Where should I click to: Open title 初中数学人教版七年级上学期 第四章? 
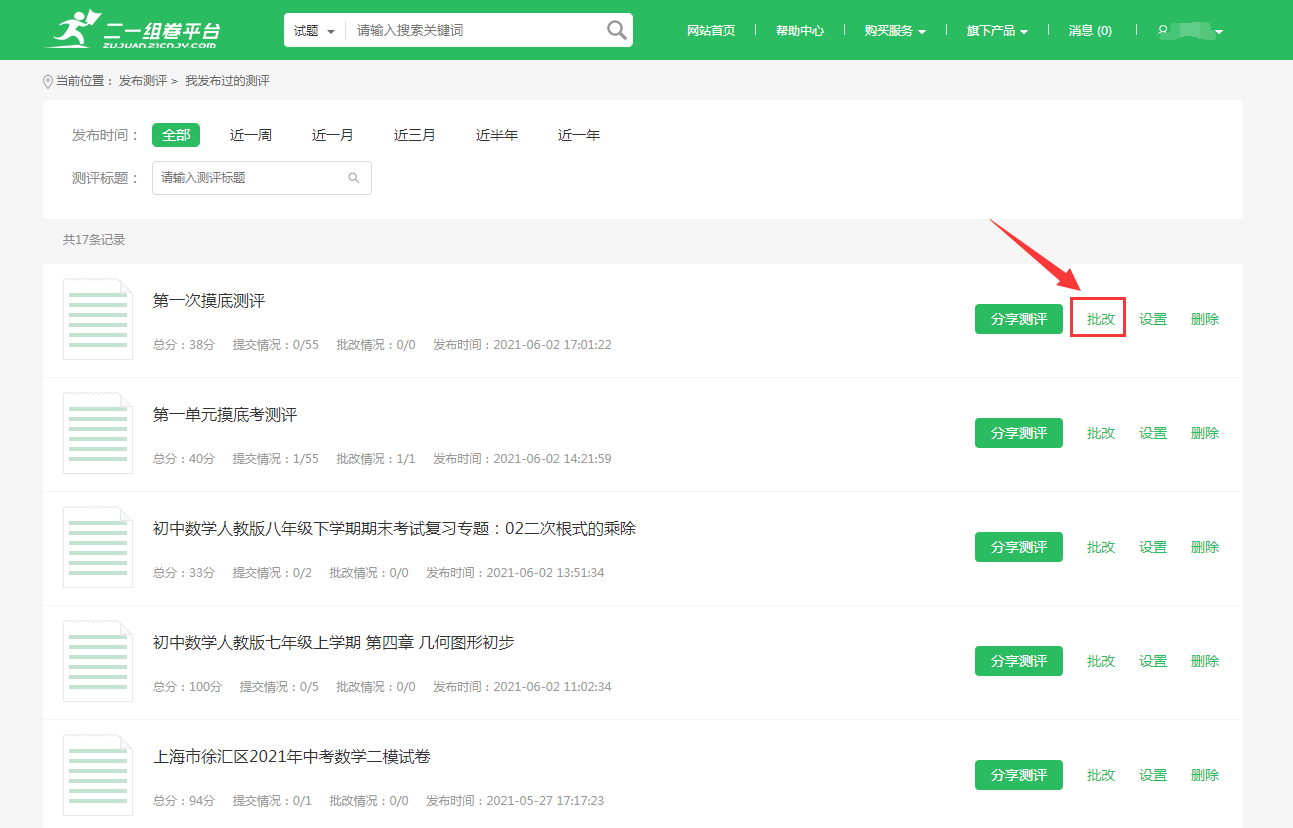click(x=334, y=643)
